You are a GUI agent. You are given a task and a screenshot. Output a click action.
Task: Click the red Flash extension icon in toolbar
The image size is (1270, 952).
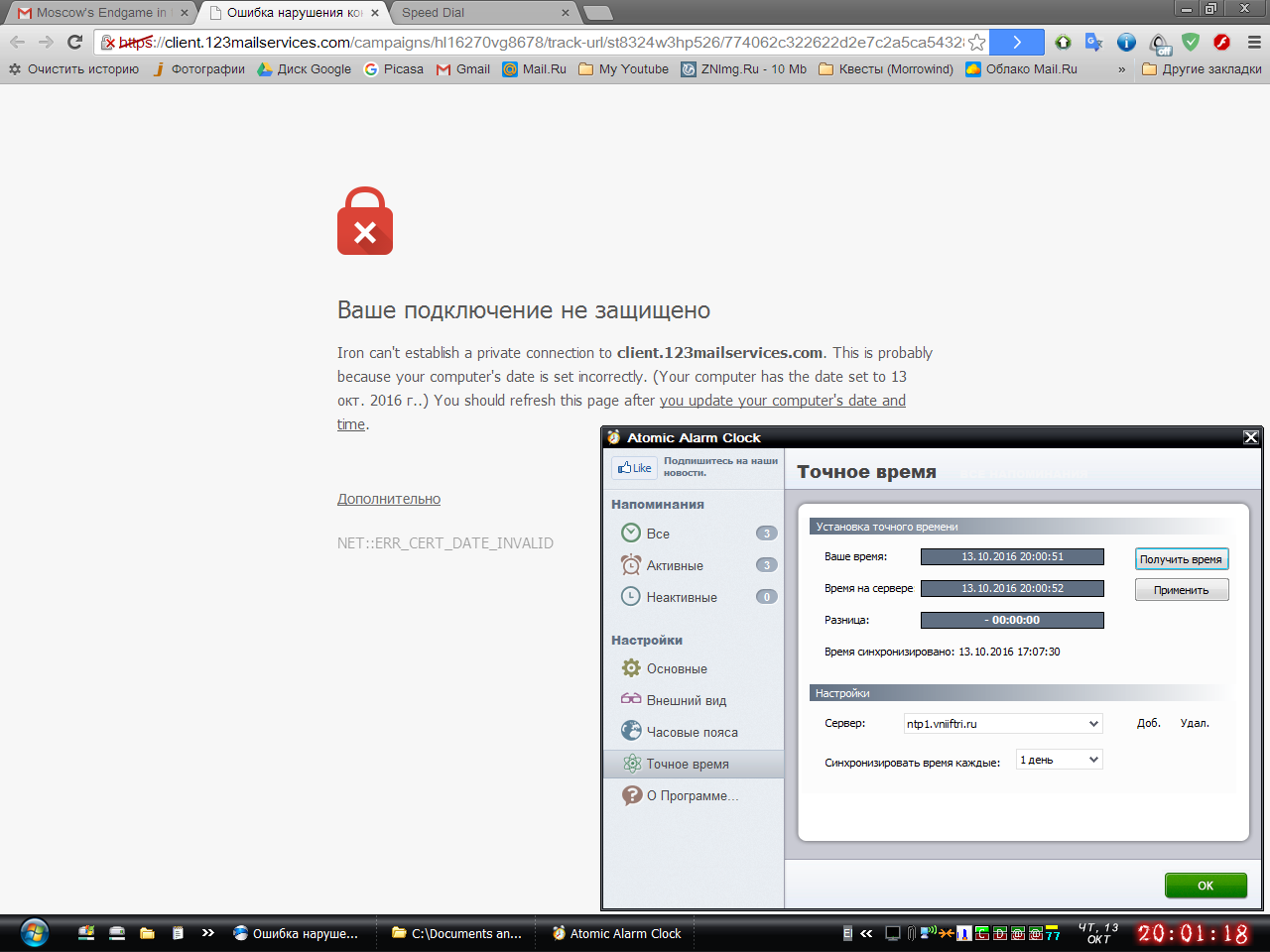[1222, 42]
